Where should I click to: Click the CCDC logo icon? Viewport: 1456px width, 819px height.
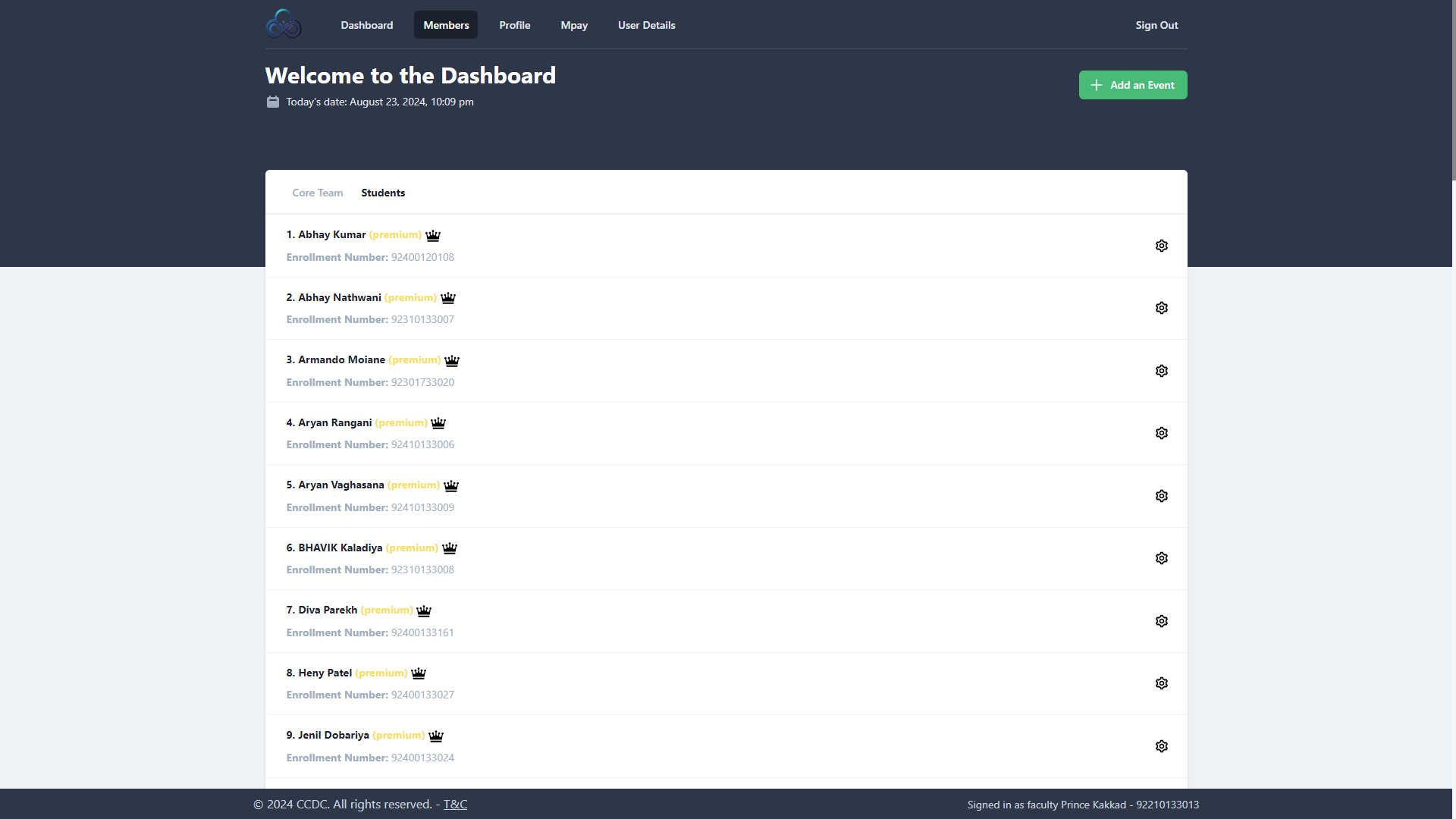coord(284,24)
